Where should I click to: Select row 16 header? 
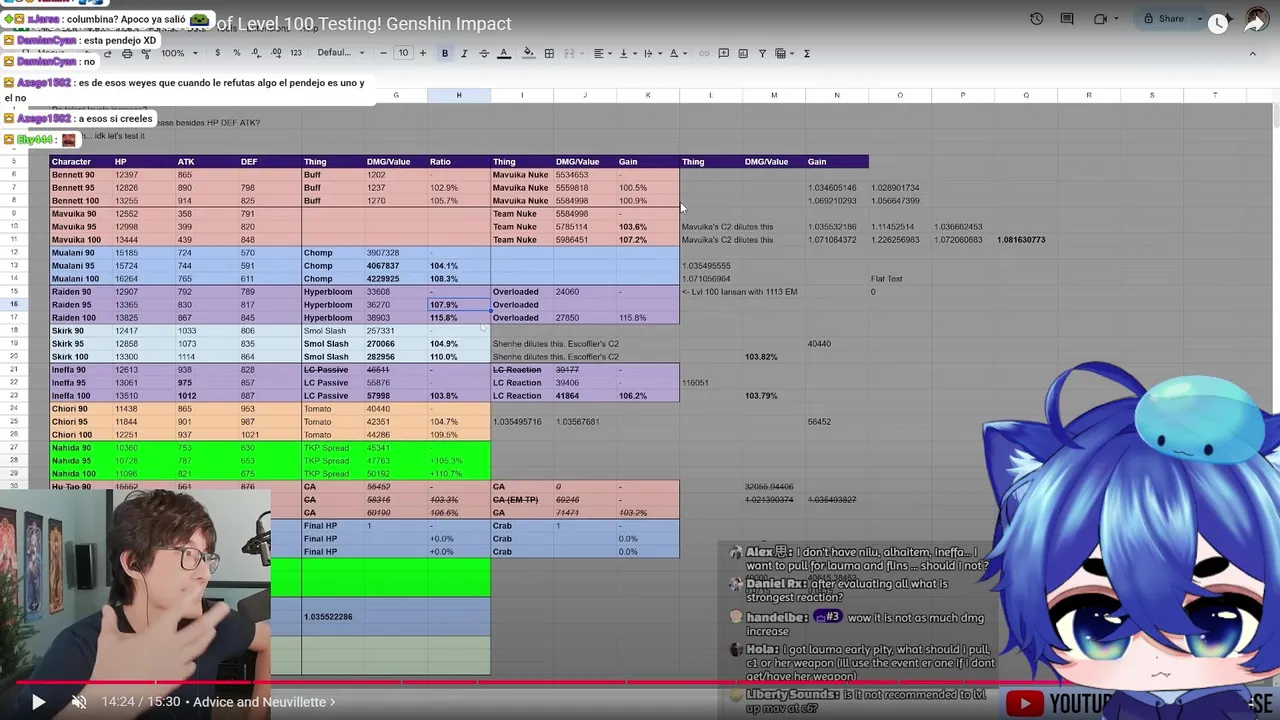(14, 304)
